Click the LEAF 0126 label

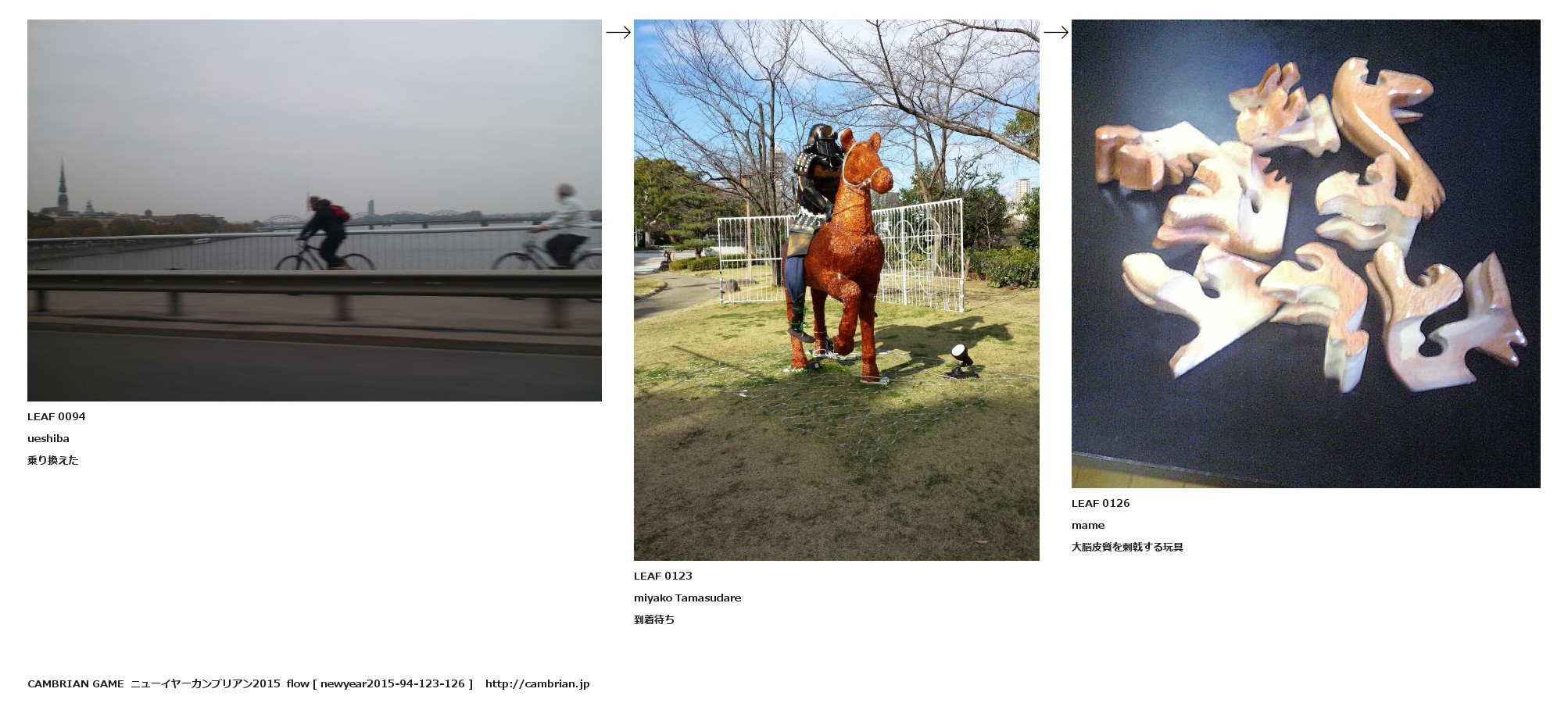coord(1101,503)
